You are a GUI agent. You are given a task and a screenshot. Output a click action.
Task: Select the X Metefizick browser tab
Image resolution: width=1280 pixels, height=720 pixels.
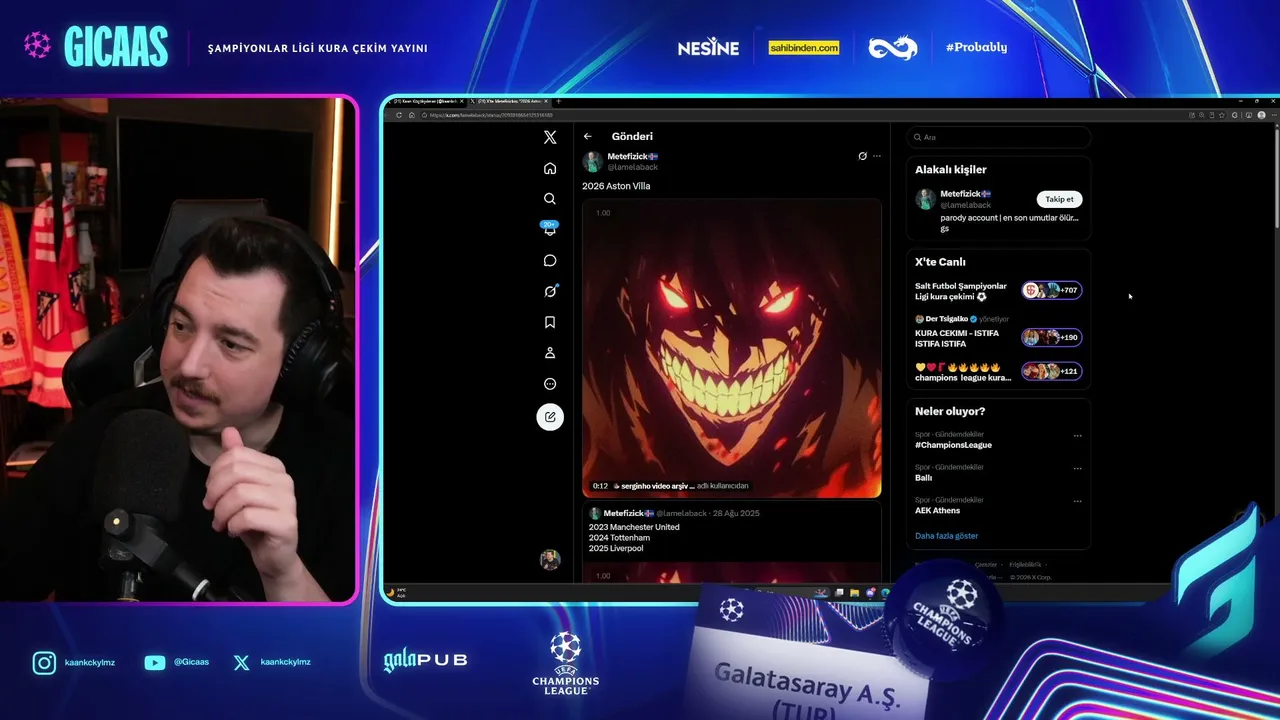coord(510,101)
